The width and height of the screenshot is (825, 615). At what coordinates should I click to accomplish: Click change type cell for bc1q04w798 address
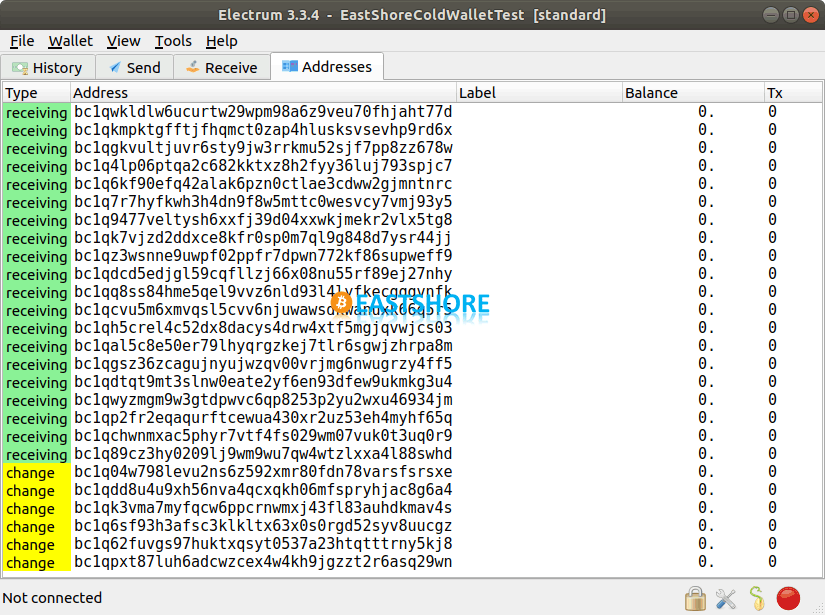click(x=36, y=472)
